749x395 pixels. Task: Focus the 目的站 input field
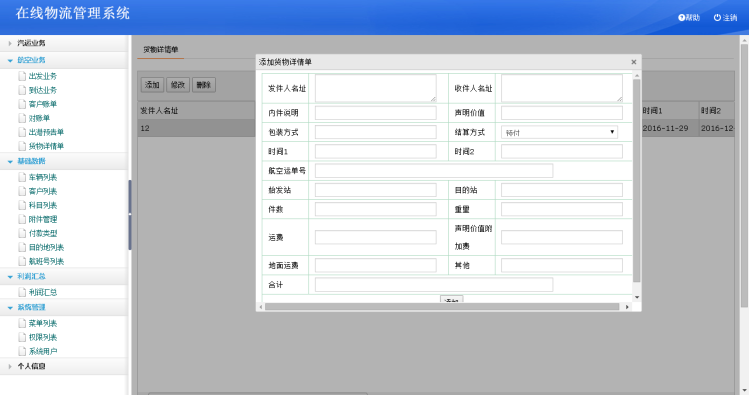click(562, 190)
